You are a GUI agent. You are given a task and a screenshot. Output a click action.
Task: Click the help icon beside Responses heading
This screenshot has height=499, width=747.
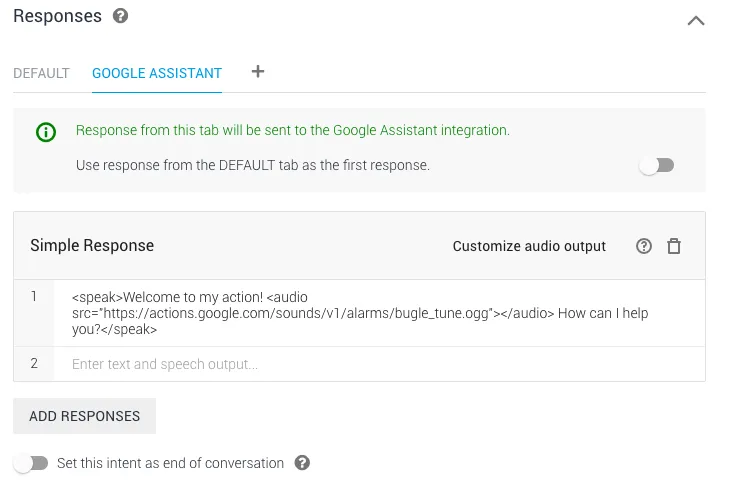pos(121,16)
